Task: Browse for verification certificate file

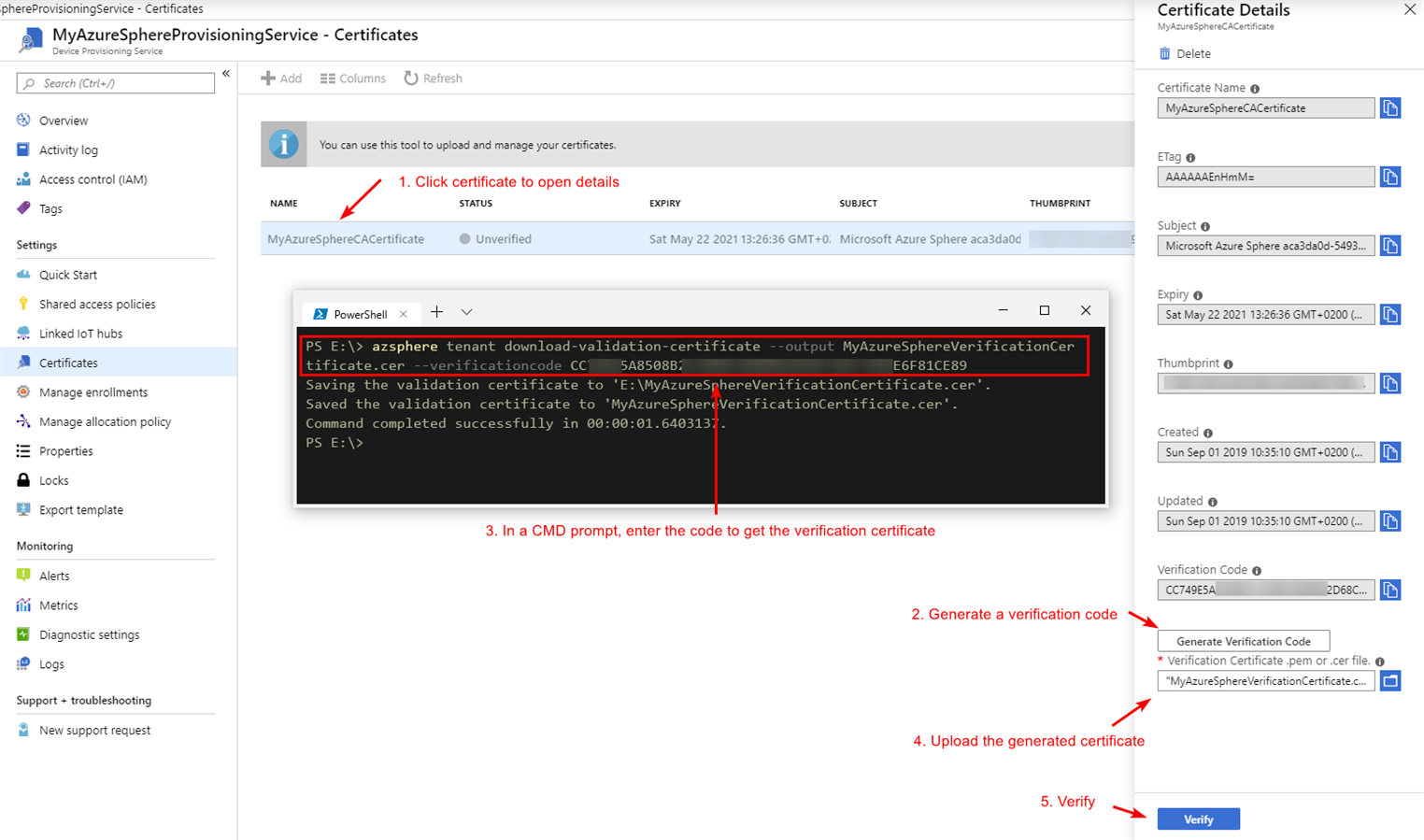Action: [1390, 681]
